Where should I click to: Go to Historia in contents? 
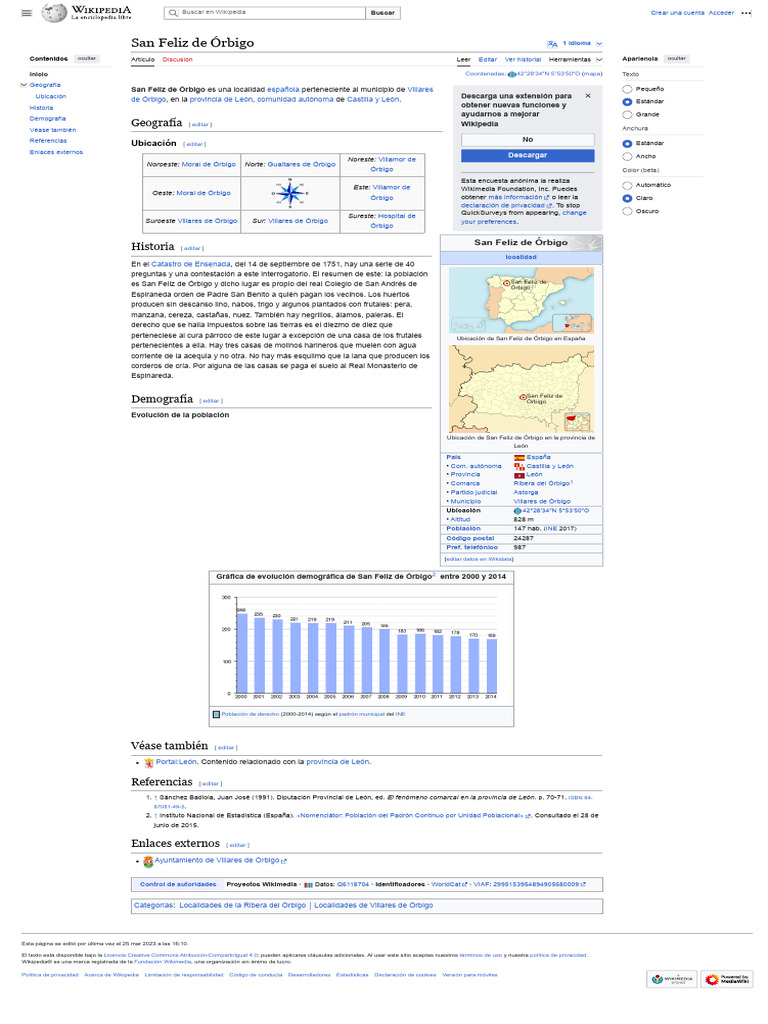pyautogui.click(x=41, y=108)
